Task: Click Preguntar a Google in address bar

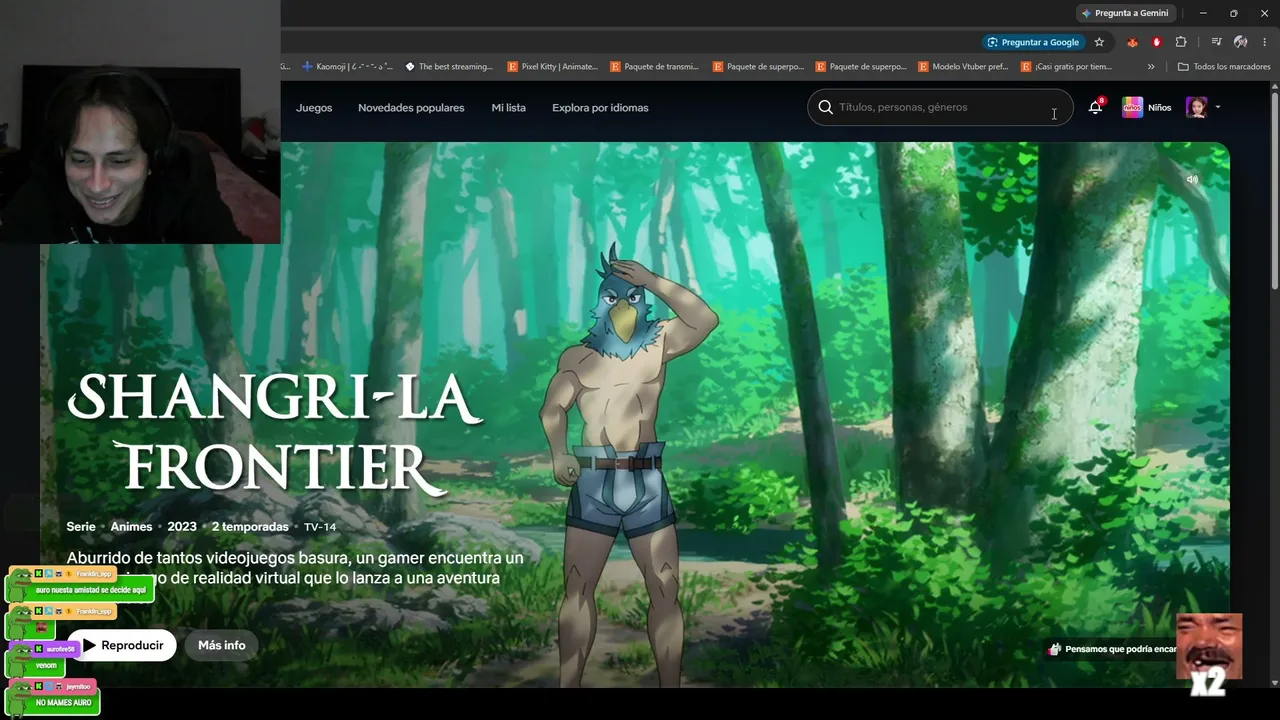Action: click(1033, 42)
